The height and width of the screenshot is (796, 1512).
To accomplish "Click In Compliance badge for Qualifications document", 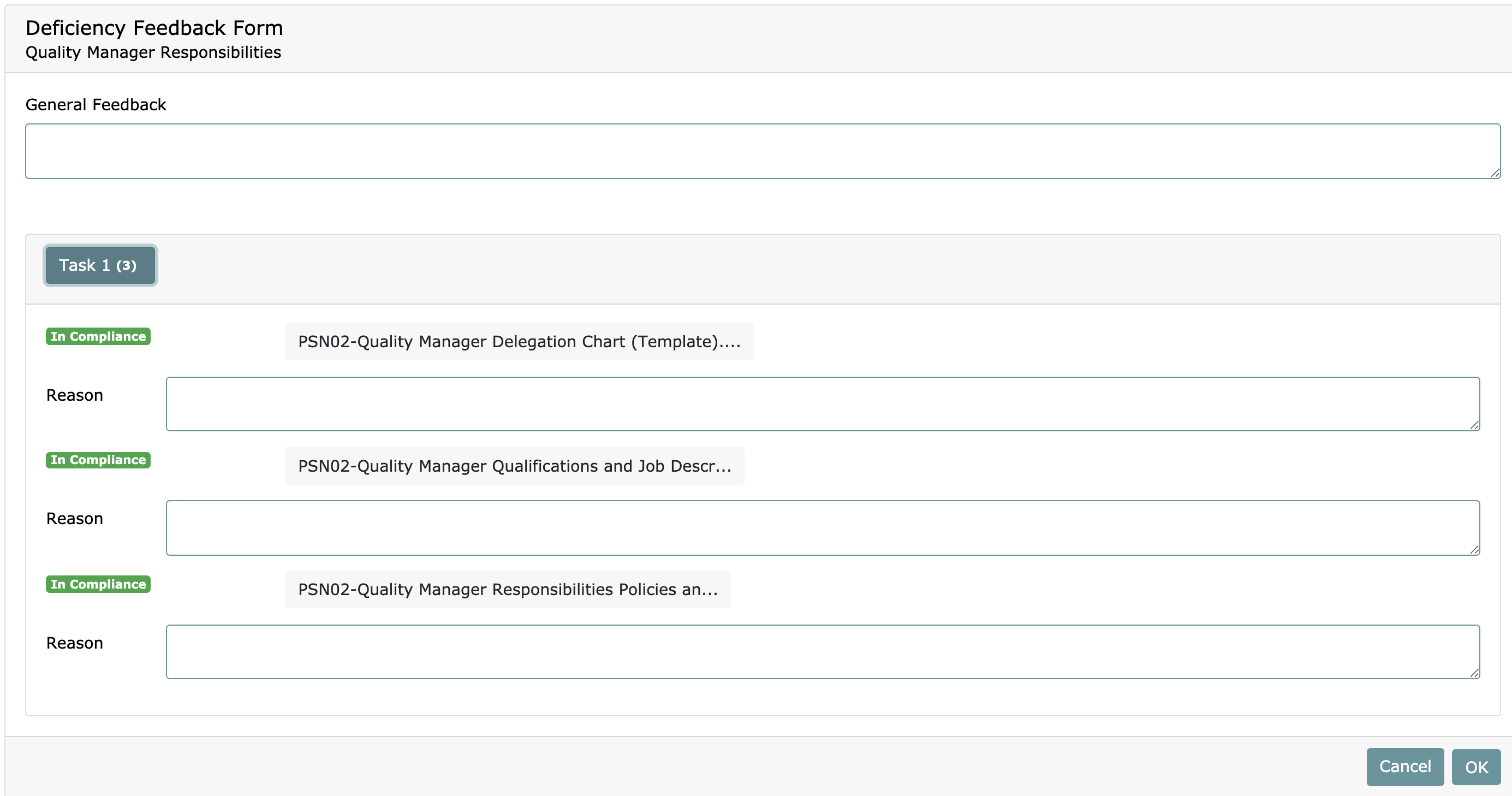I will coord(98,460).
